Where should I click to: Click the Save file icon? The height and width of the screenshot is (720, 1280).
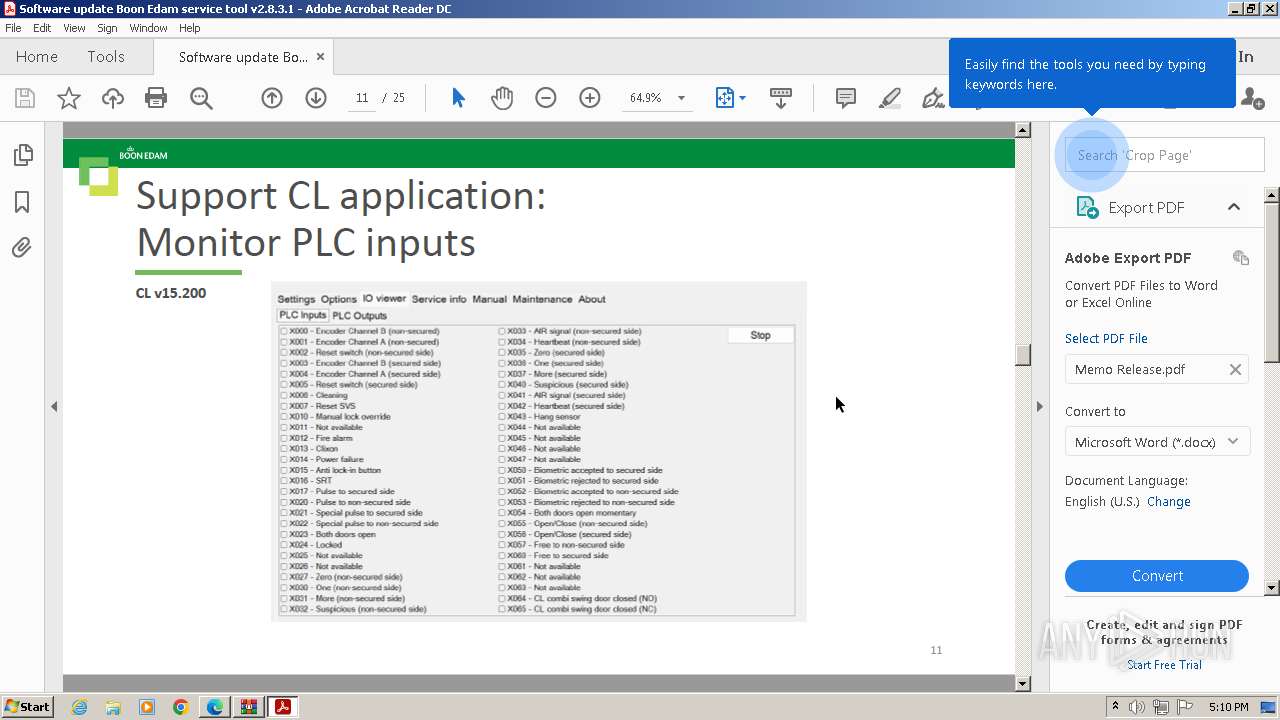coord(25,98)
